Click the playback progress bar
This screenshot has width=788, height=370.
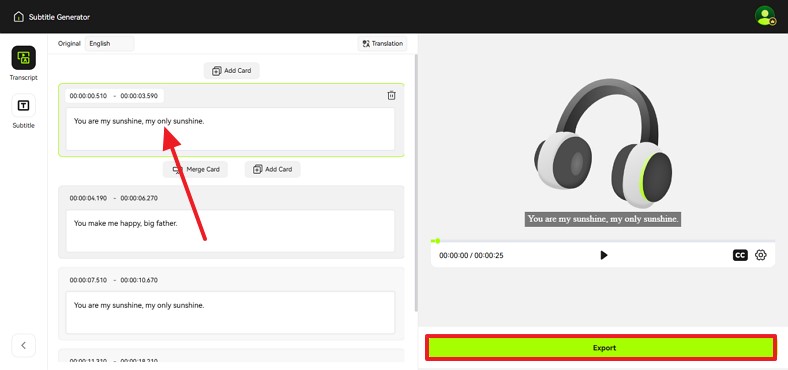[603, 241]
